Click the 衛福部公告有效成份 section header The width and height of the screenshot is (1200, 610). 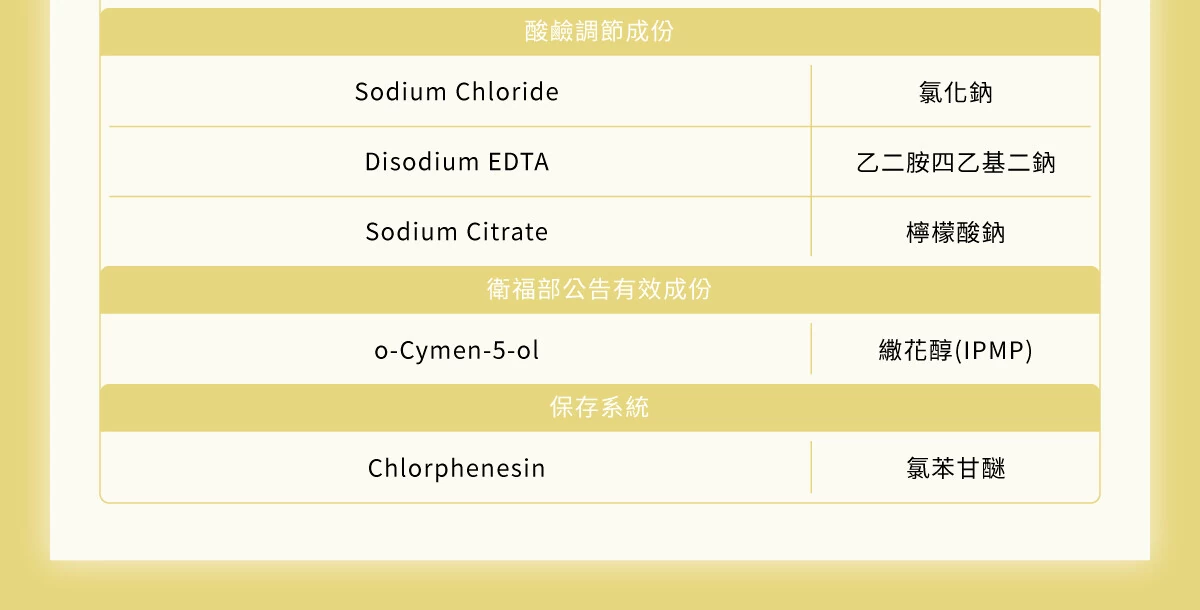[600, 290]
